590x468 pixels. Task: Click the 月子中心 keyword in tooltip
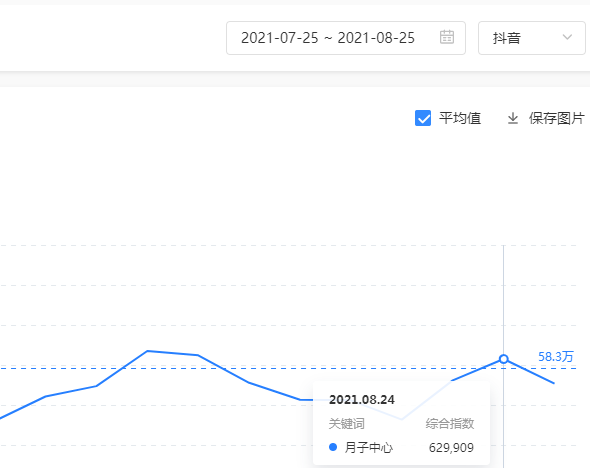click(368, 448)
